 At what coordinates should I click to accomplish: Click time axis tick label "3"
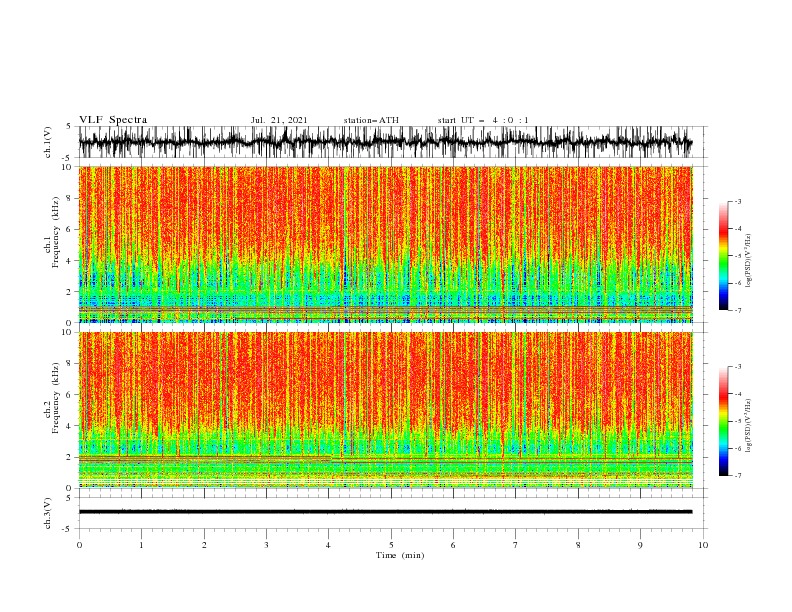click(266, 545)
